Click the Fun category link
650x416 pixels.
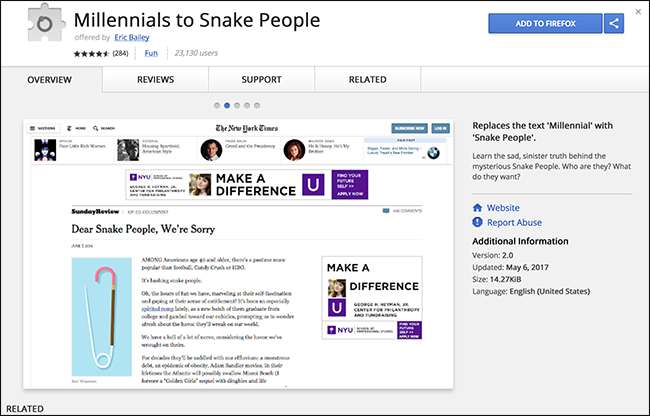151,52
